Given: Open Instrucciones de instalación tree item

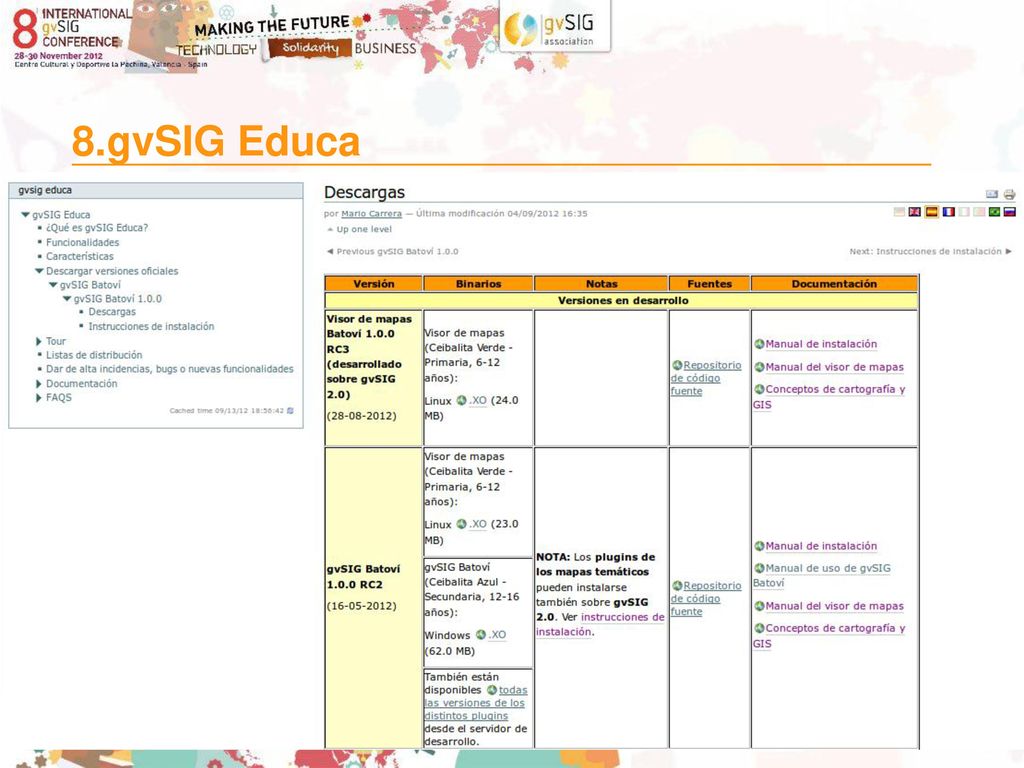Looking at the screenshot, I should (x=151, y=327).
